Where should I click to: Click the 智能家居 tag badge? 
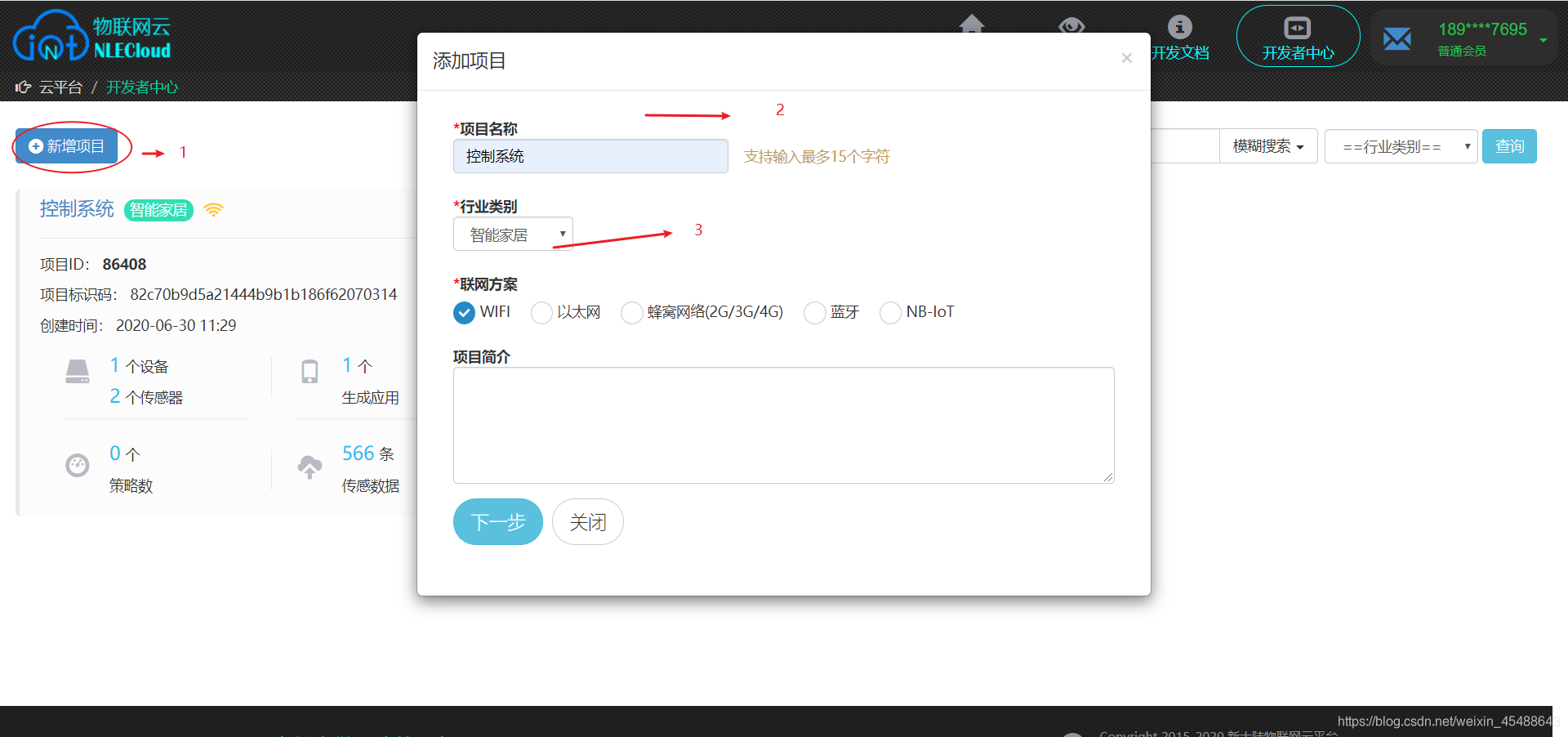point(158,210)
